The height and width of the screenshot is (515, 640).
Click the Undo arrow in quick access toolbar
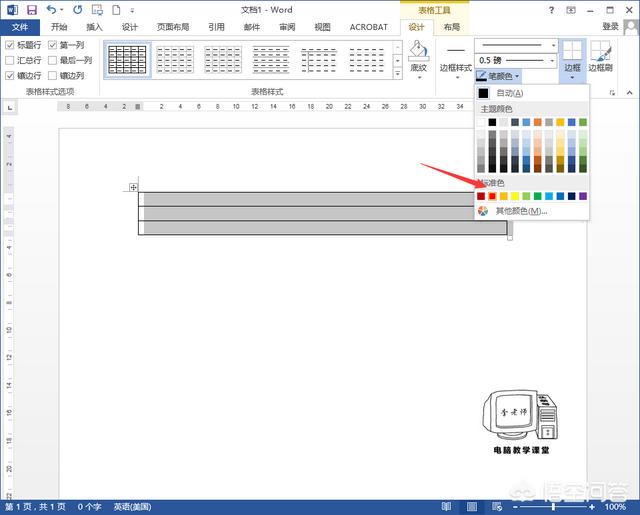tap(51, 9)
